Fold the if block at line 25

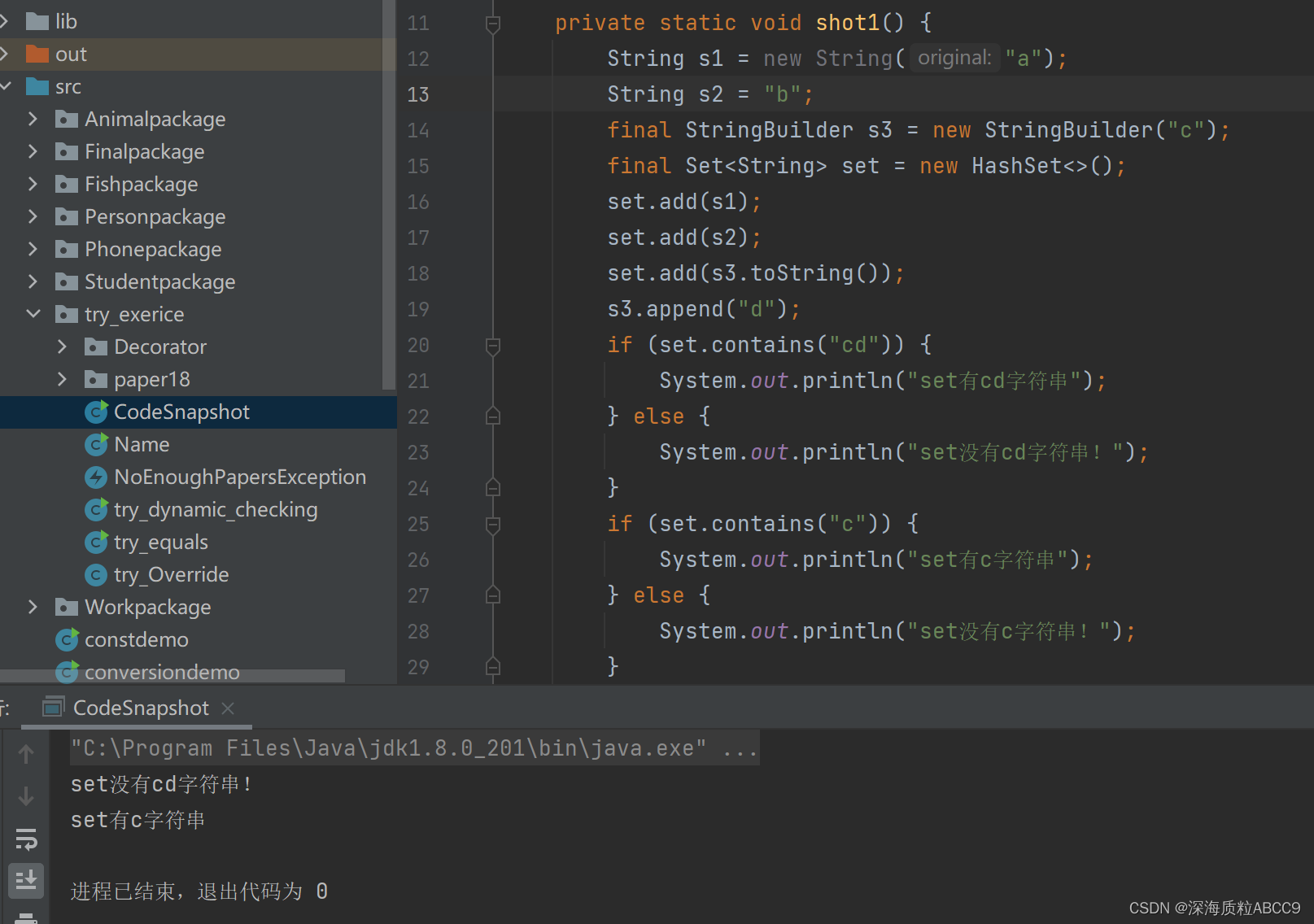pyautogui.click(x=492, y=525)
